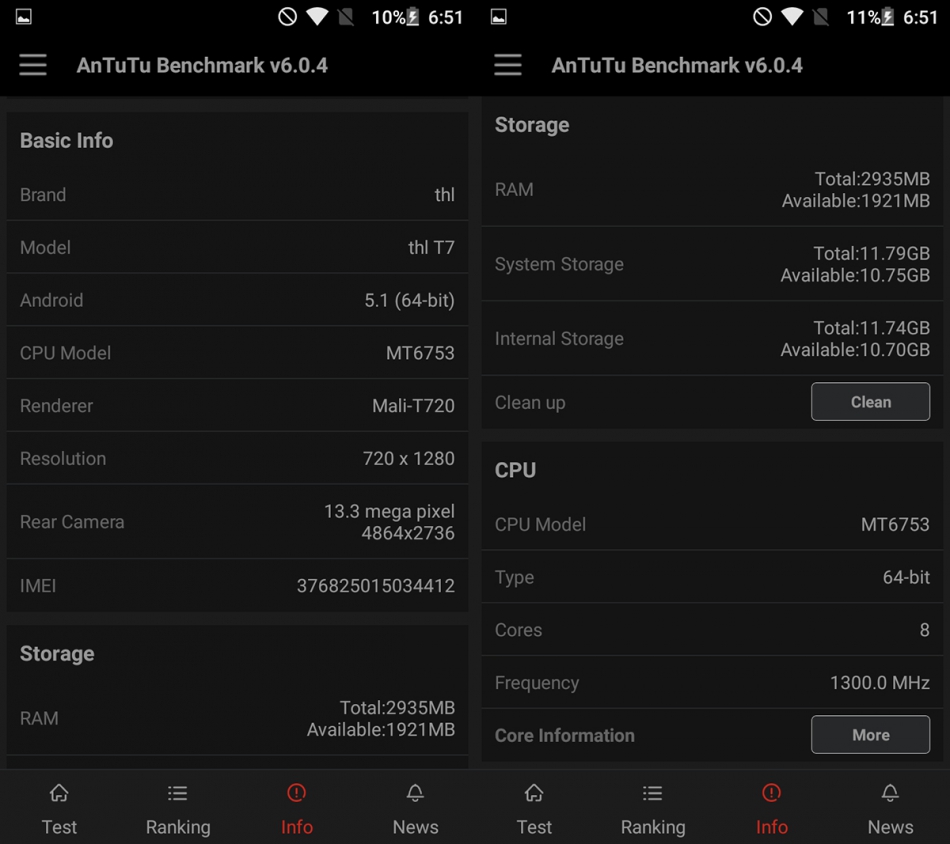Click the Basic Info heading
950x844 pixels.
coord(67,141)
